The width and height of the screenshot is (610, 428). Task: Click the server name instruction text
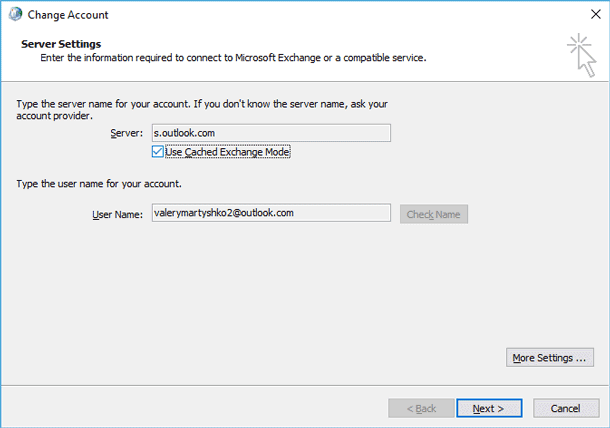(x=202, y=110)
